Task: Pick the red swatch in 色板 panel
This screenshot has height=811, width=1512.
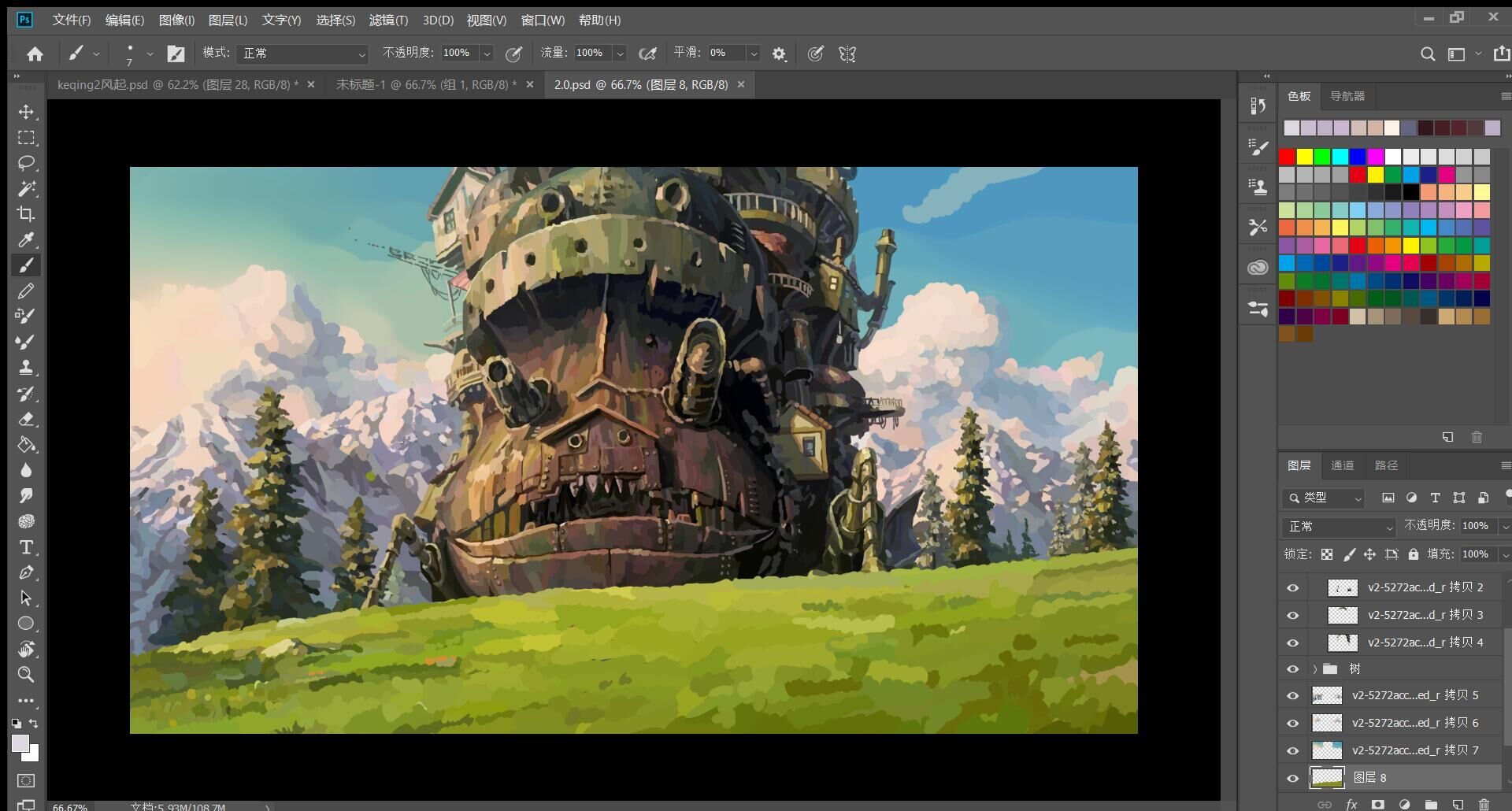Action: [1287, 157]
